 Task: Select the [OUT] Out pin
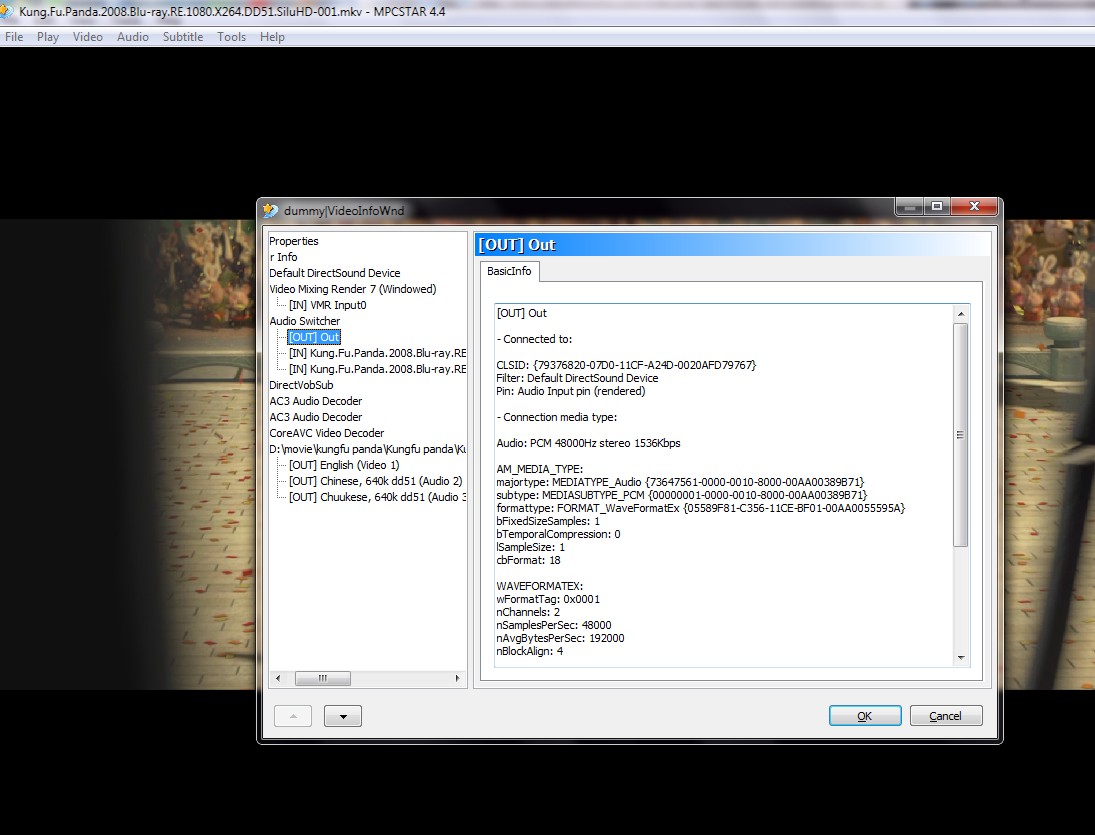pyautogui.click(x=314, y=337)
